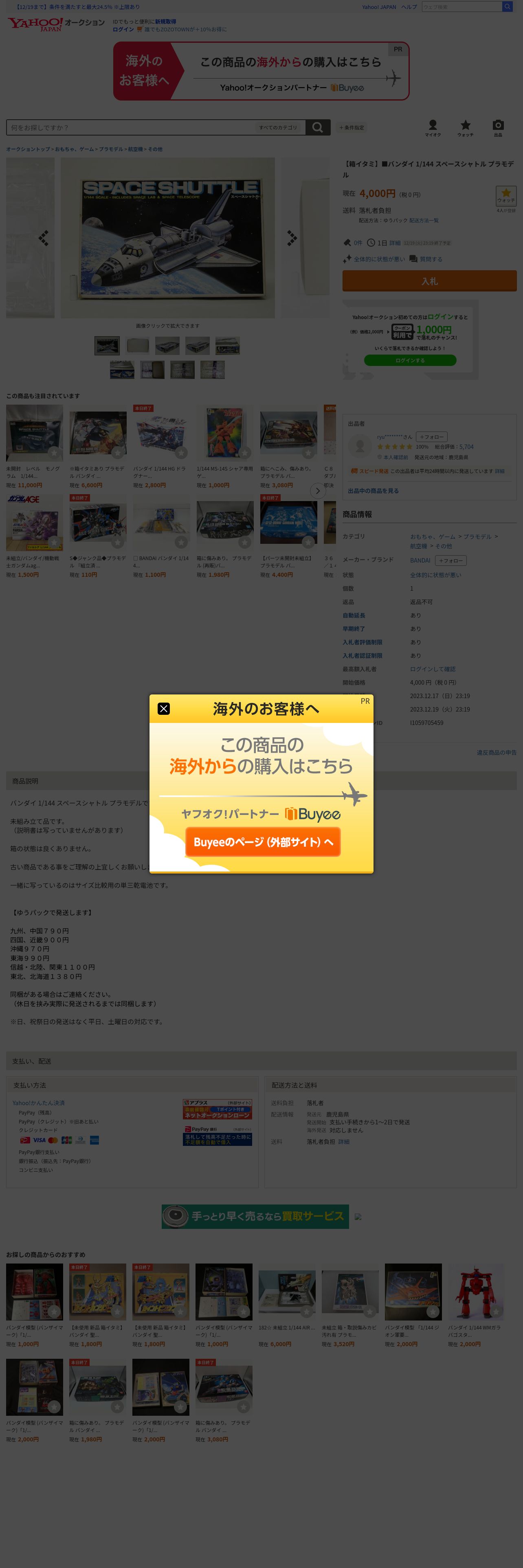The height and width of the screenshot is (1568, 523).
Task: Select the first Space Shuttle box thumbnail
Action: coord(107,346)
